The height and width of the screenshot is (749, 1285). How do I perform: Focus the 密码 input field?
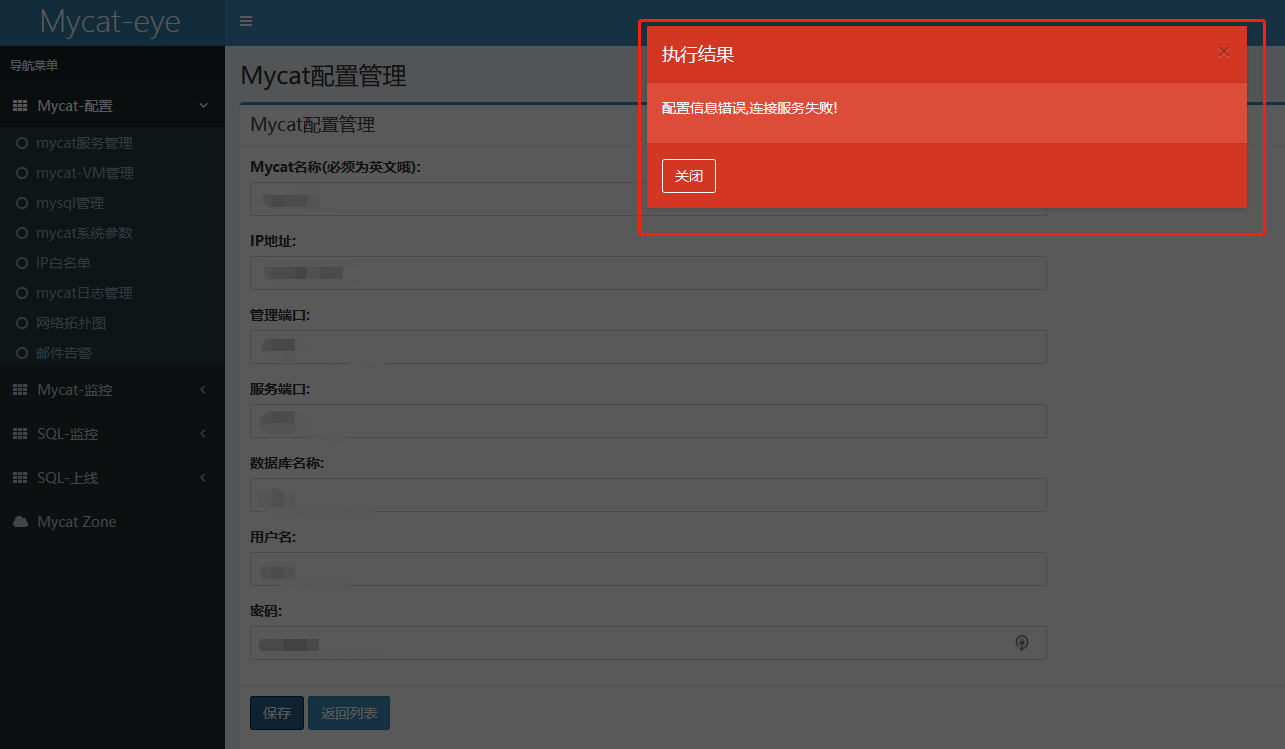(x=648, y=643)
